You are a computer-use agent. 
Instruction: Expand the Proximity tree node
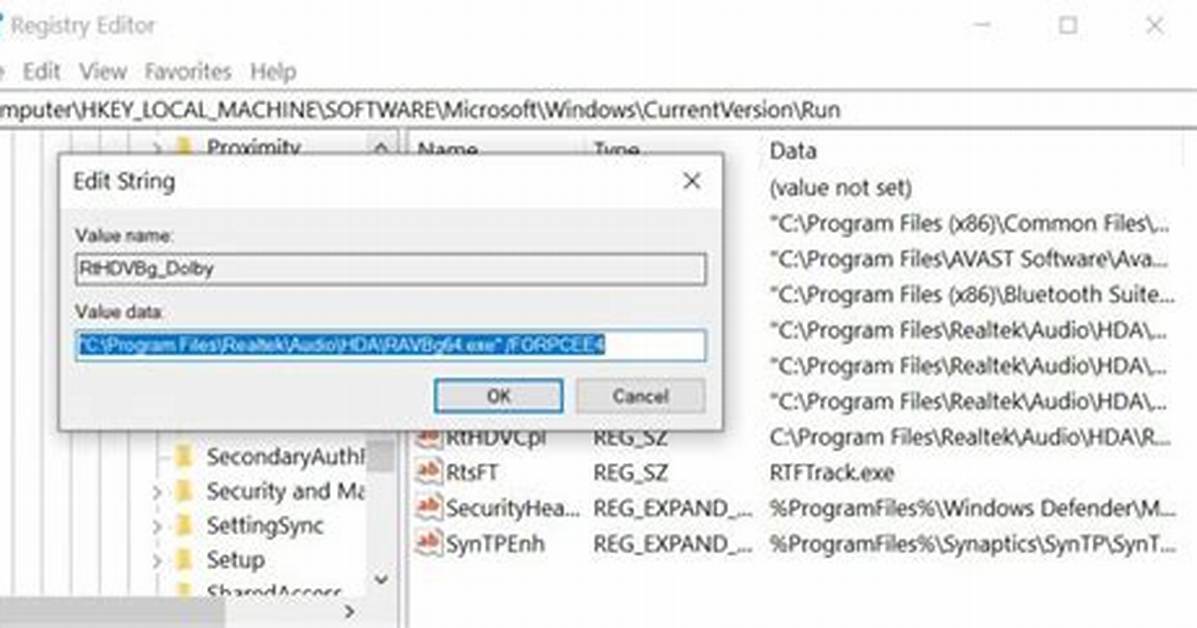[x=156, y=146]
